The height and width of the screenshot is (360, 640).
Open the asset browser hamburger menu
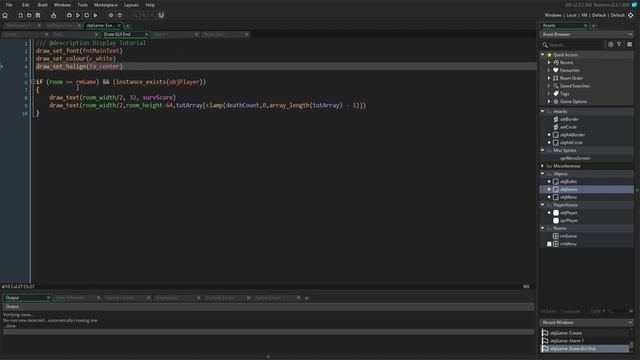click(x=629, y=44)
